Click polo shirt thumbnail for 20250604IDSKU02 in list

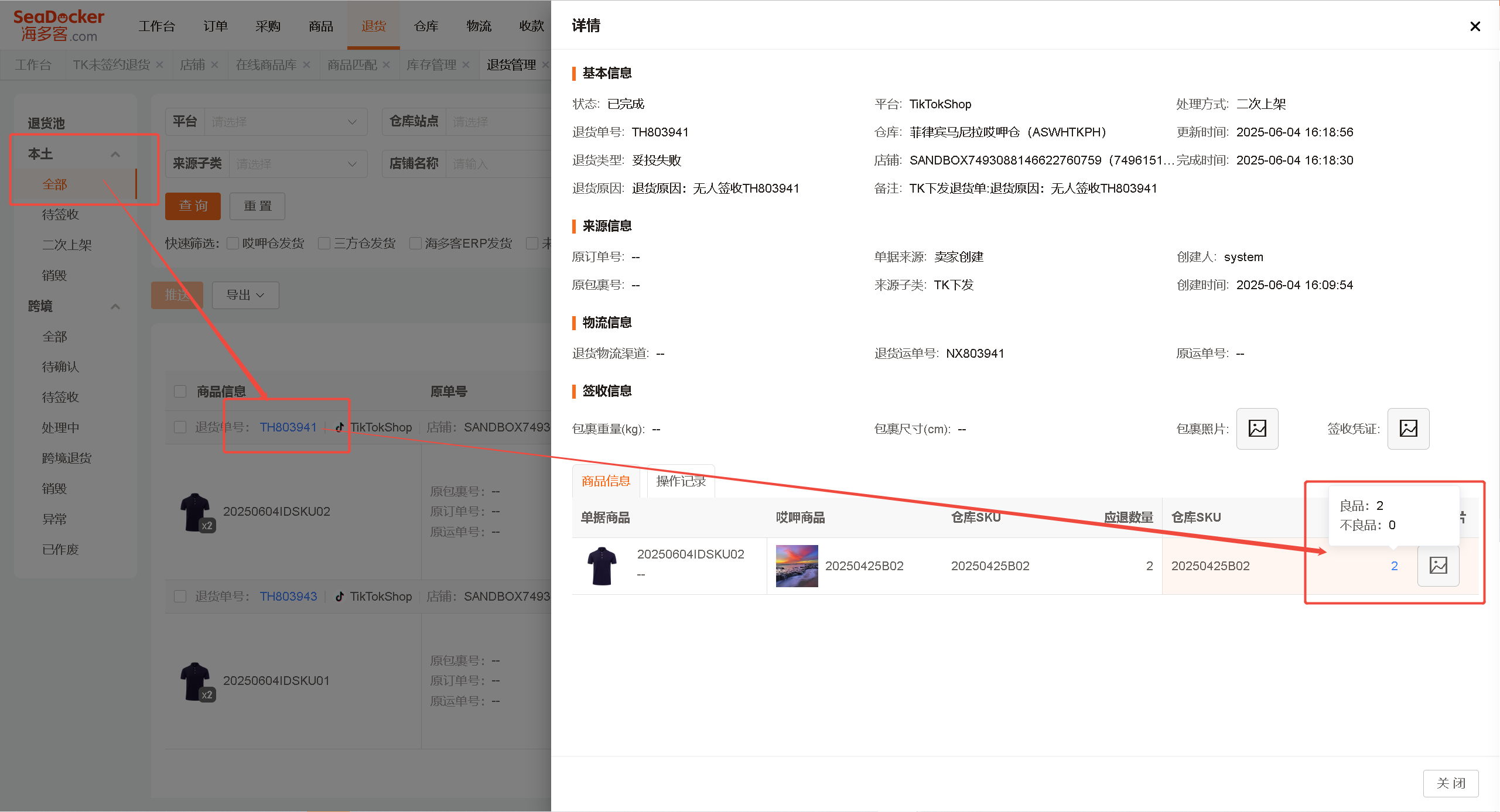click(x=196, y=512)
